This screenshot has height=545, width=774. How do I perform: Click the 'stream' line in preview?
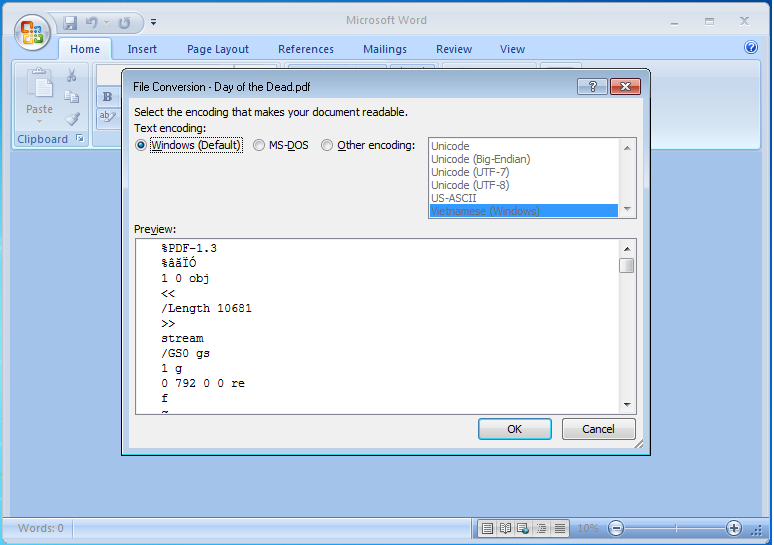pyautogui.click(x=182, y=339)
